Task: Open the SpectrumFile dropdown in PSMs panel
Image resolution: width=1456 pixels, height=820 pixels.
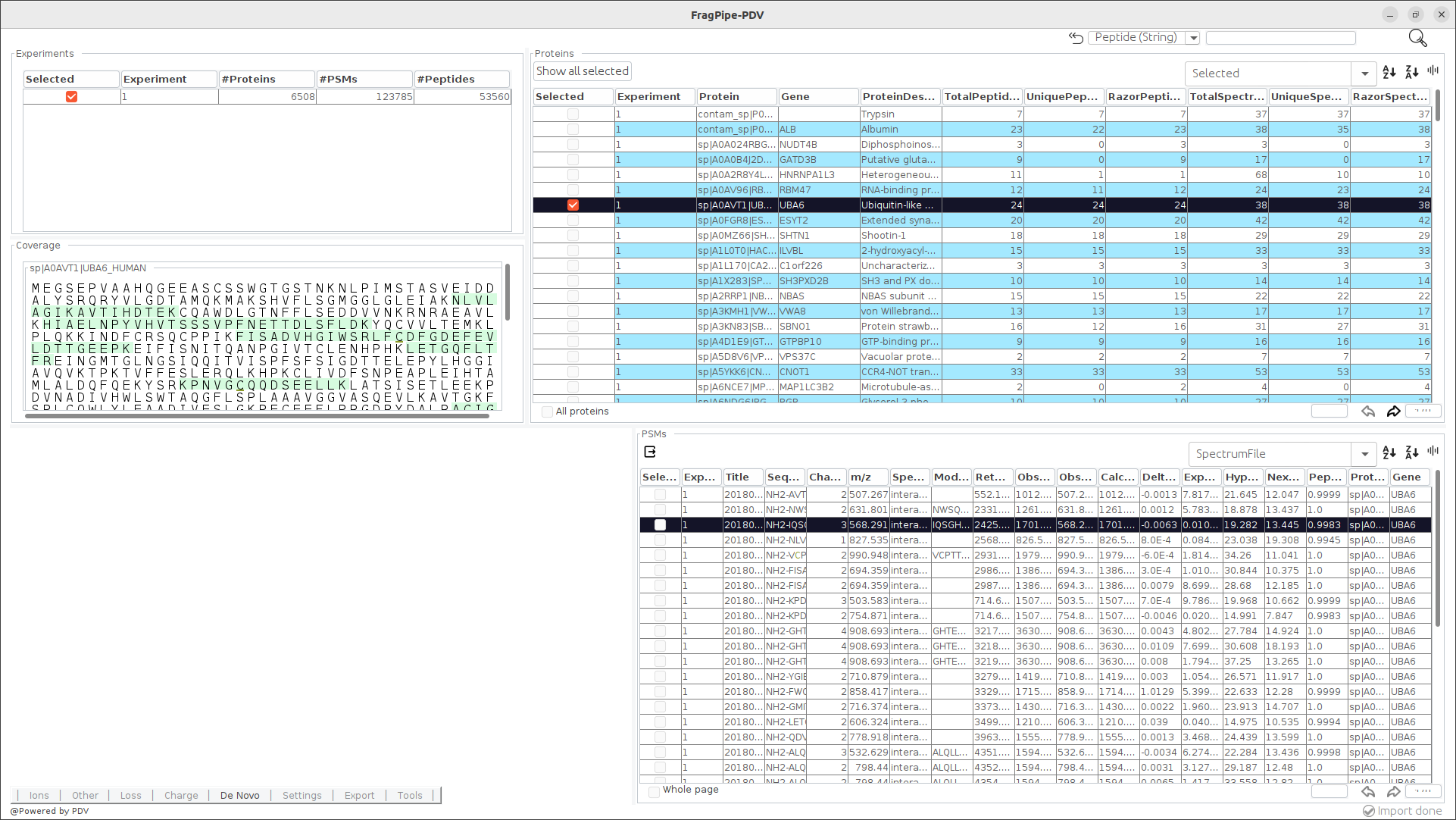Action: click(x=1364, y=453)
